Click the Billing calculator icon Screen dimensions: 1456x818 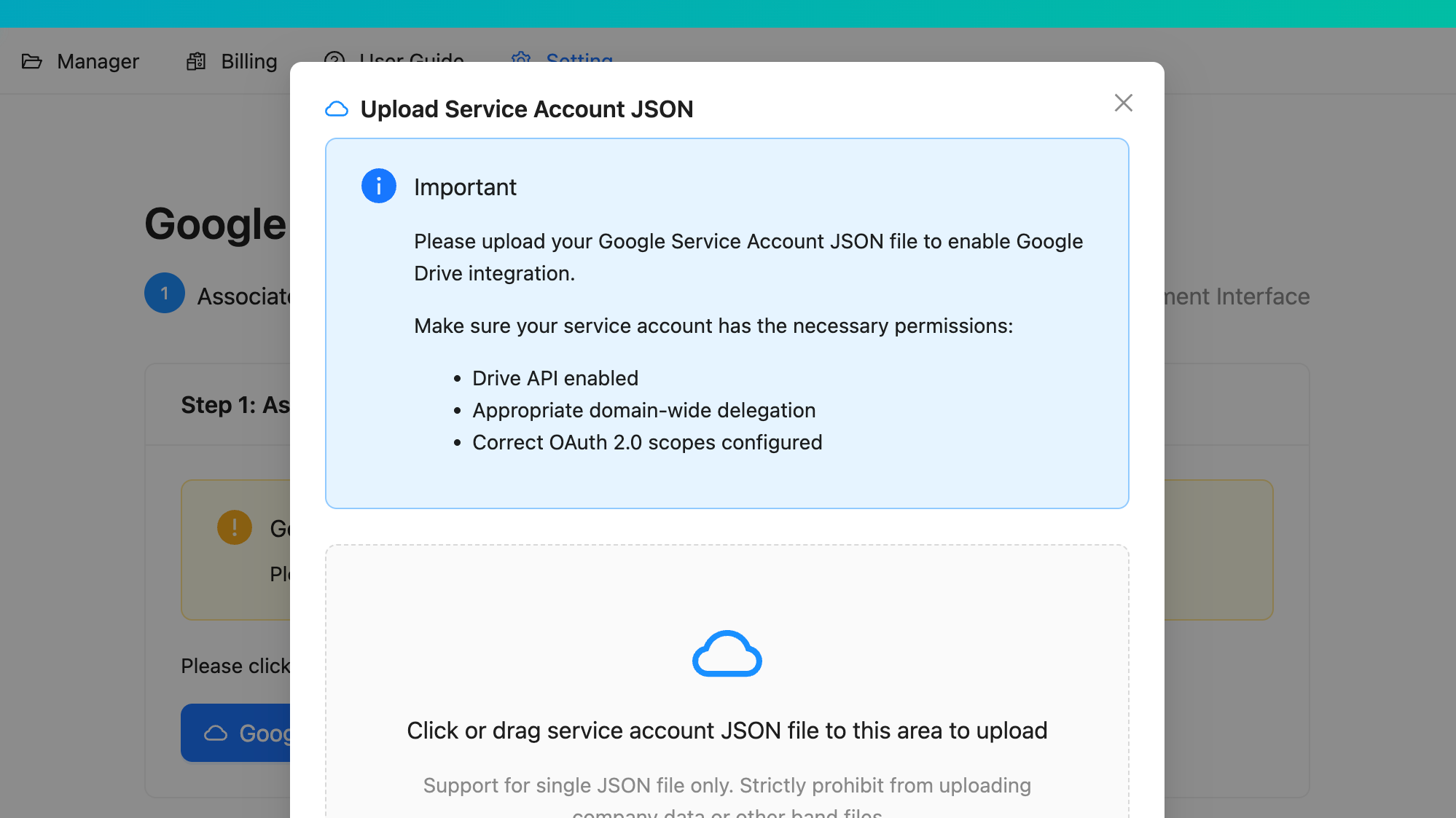[196, 61]
